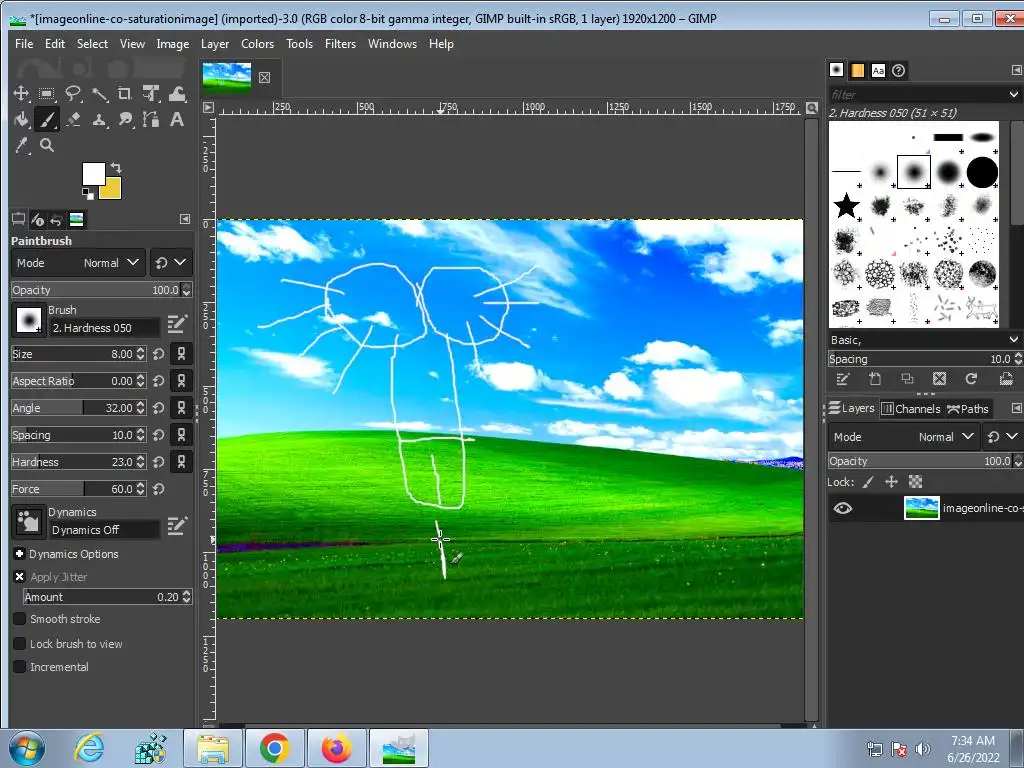Screen dimensions: 1024x768
Task: Toggle layer lock pixels brush icon
Action: (868, 482)
